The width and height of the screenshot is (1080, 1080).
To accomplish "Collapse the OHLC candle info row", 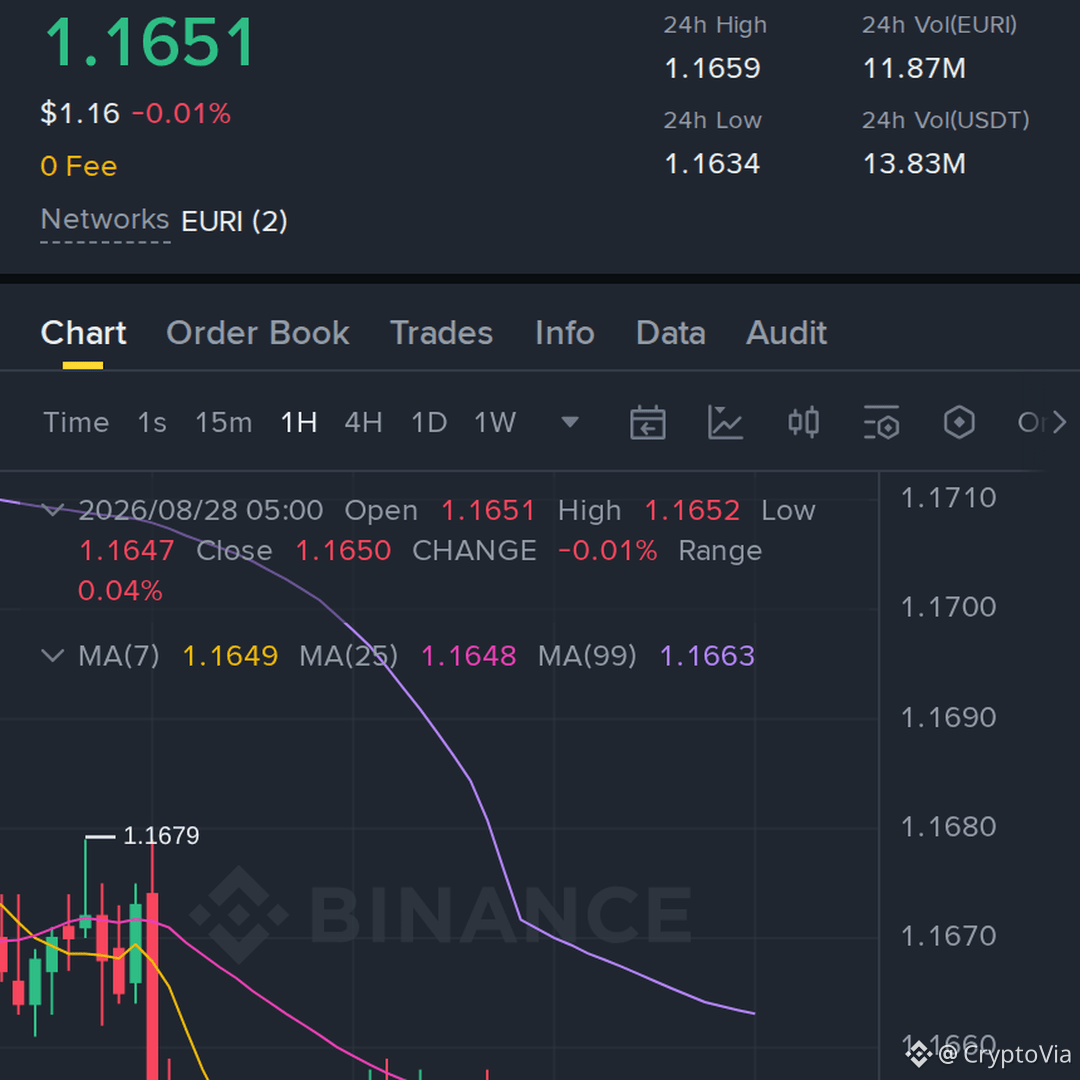I will coord(53,510).
